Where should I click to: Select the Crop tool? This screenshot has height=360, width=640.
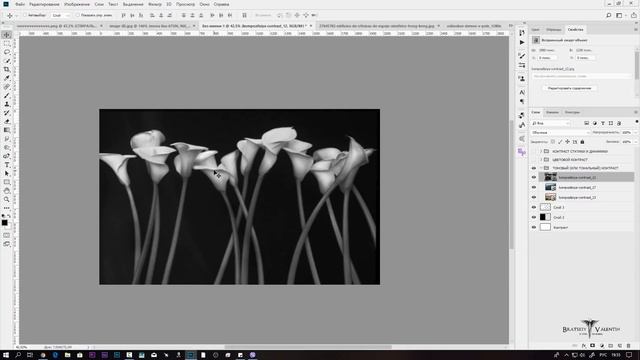coord(7,69)
